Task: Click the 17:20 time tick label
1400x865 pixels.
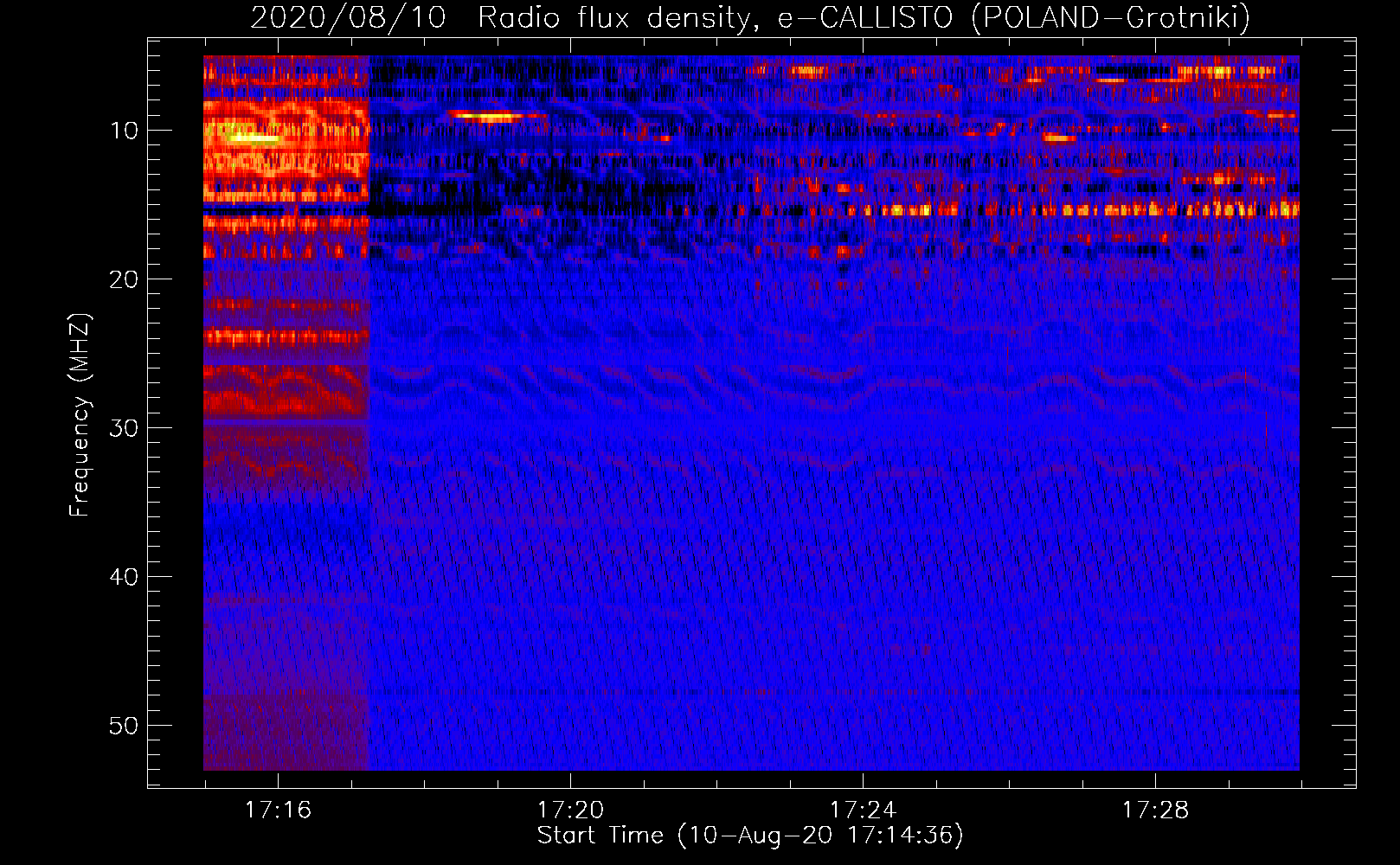Action: click(x=570, y=811)
